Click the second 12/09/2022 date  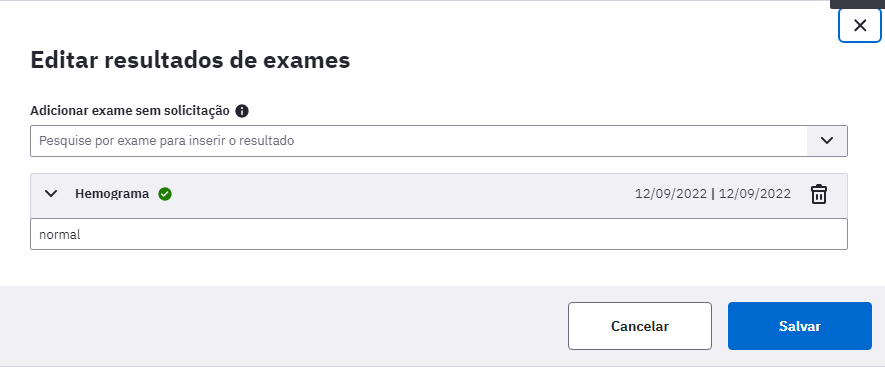point(755,194)
